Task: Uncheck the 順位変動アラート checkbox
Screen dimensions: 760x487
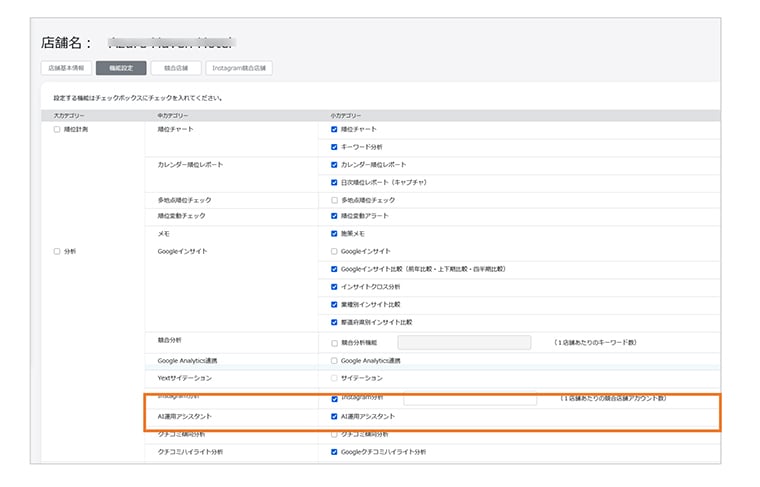Action: pyautogui.click(x=334, y=216)
